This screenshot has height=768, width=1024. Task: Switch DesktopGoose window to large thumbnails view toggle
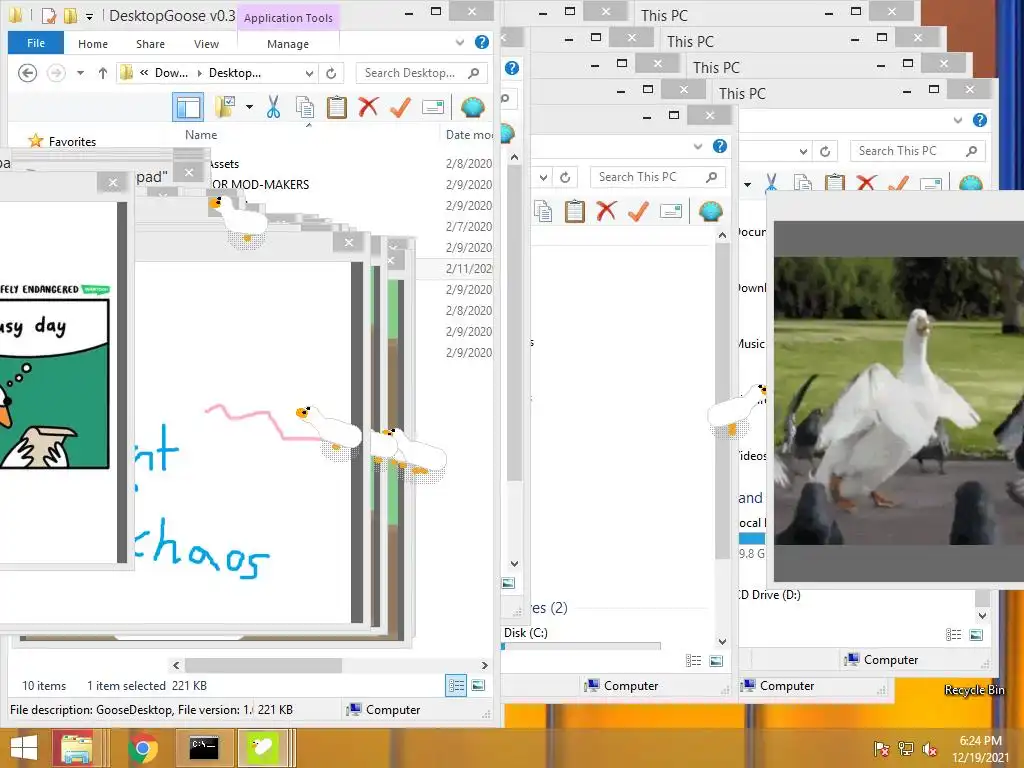coord(478,686)
